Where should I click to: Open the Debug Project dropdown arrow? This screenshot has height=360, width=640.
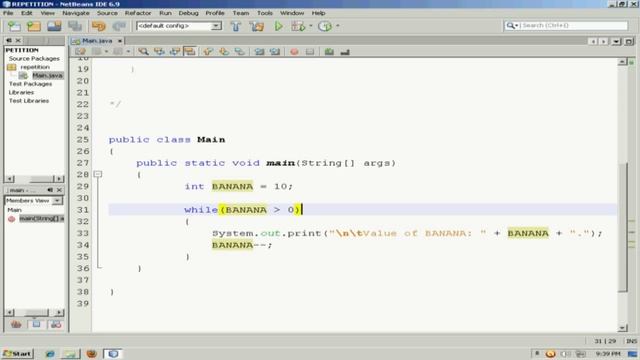[x=311, y=26]
